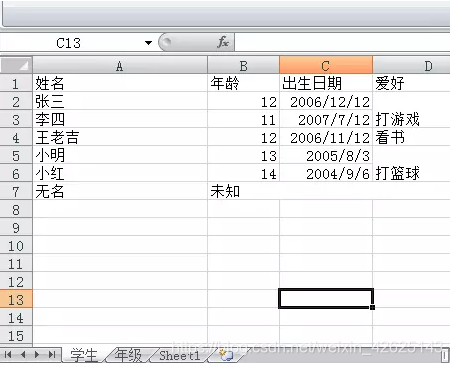
Task: Select row 1 header
Action: tap(16, 83)
